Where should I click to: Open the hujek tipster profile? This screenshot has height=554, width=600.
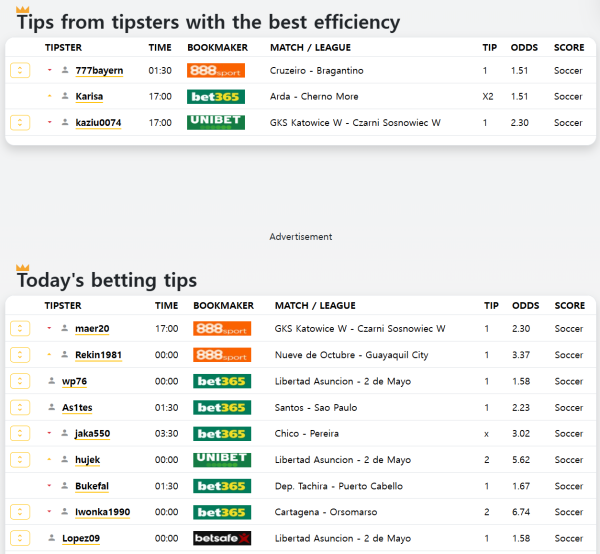[x=87, y=460]
